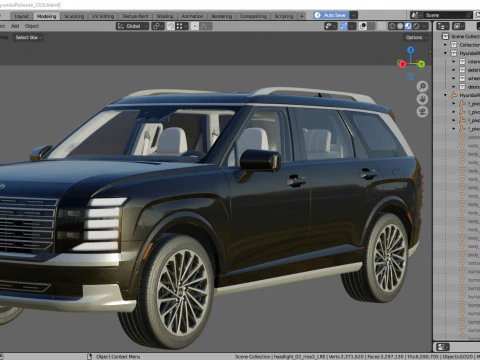Add a new workspace with plus button
This screenshot has width=480, height=360.
[301, 16]
